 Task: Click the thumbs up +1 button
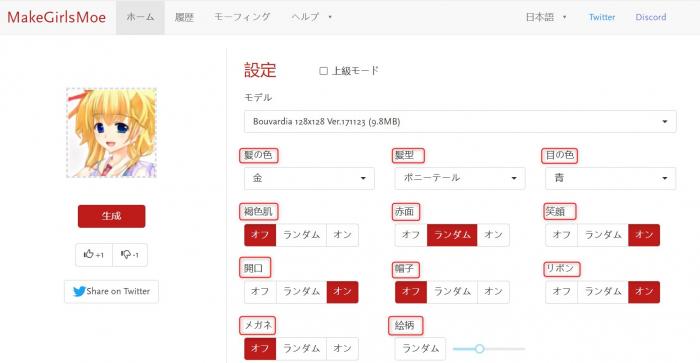tap(94, 255)
